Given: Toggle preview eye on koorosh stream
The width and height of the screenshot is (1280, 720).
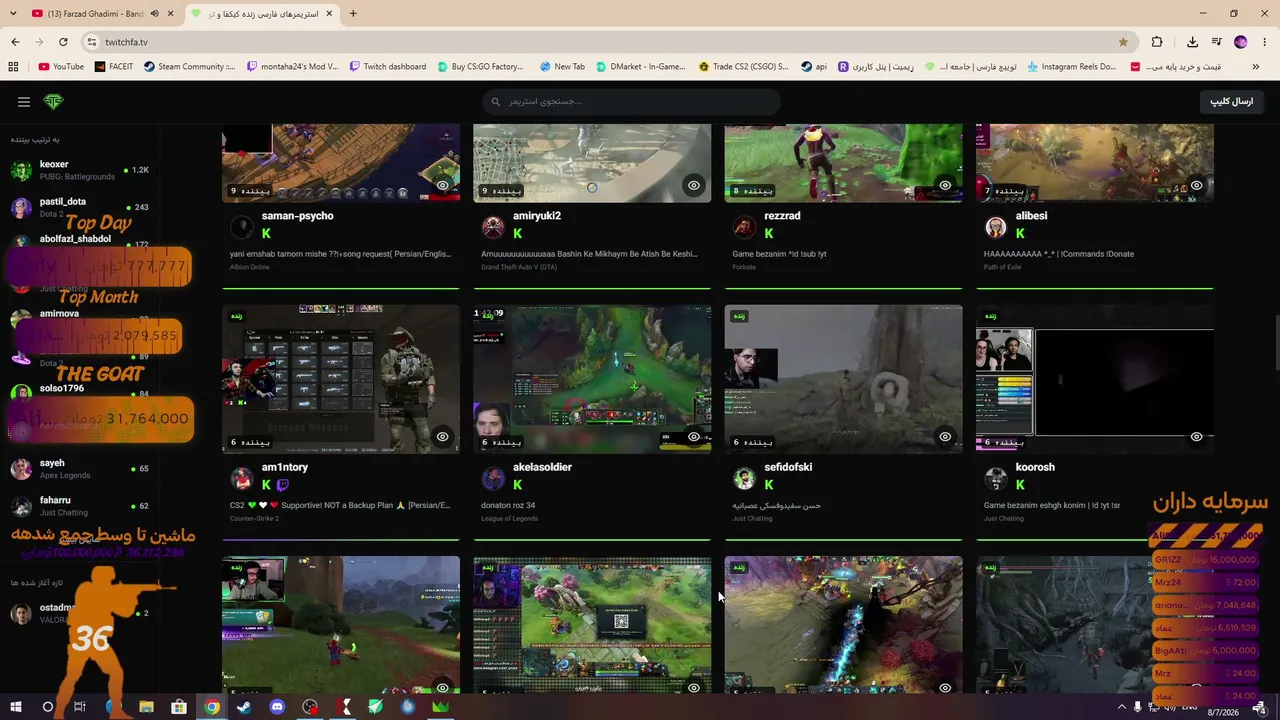Looking at the screenshot, I should click(x=1196, y=436).
